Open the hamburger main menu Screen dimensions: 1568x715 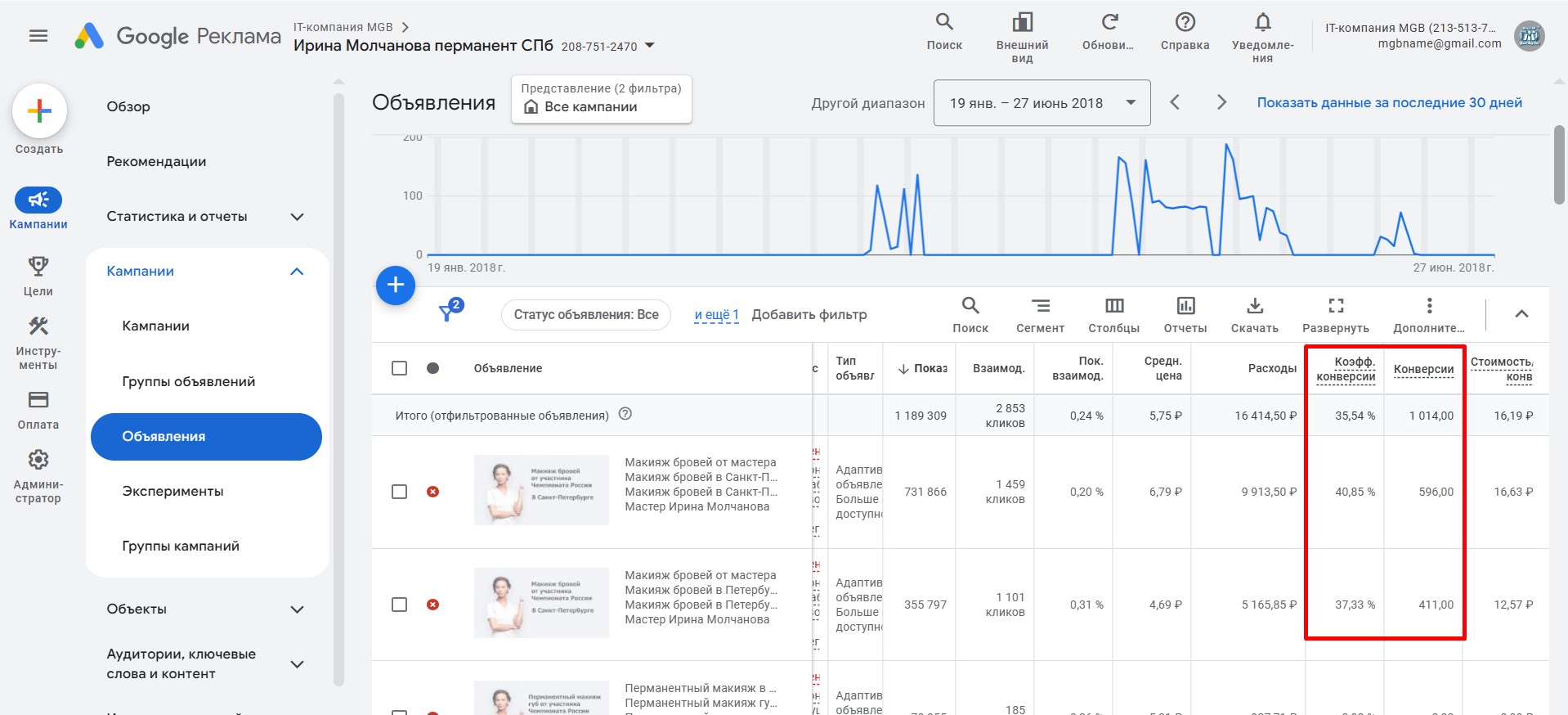[x=38, y=36]
